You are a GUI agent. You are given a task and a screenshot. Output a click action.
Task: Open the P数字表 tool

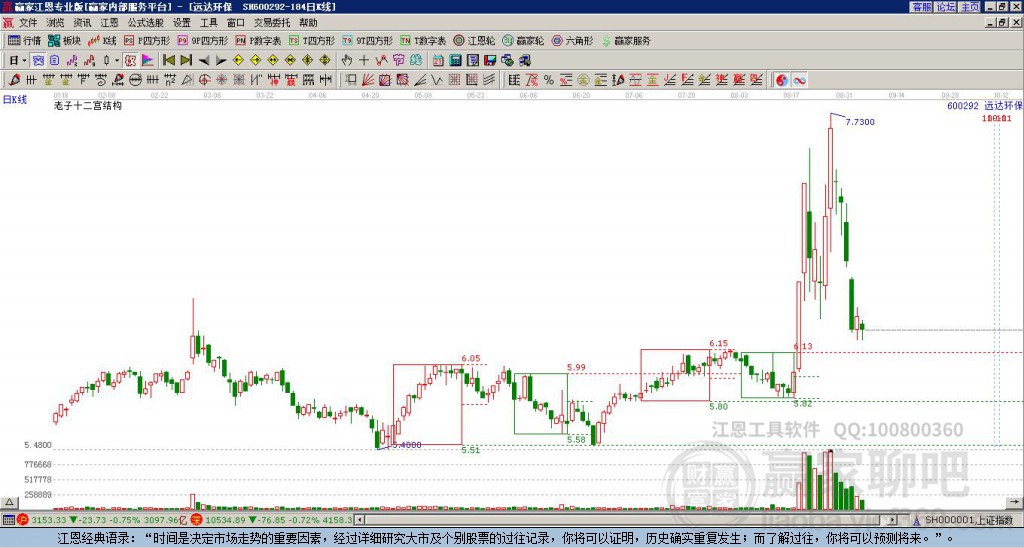[259, 40]
